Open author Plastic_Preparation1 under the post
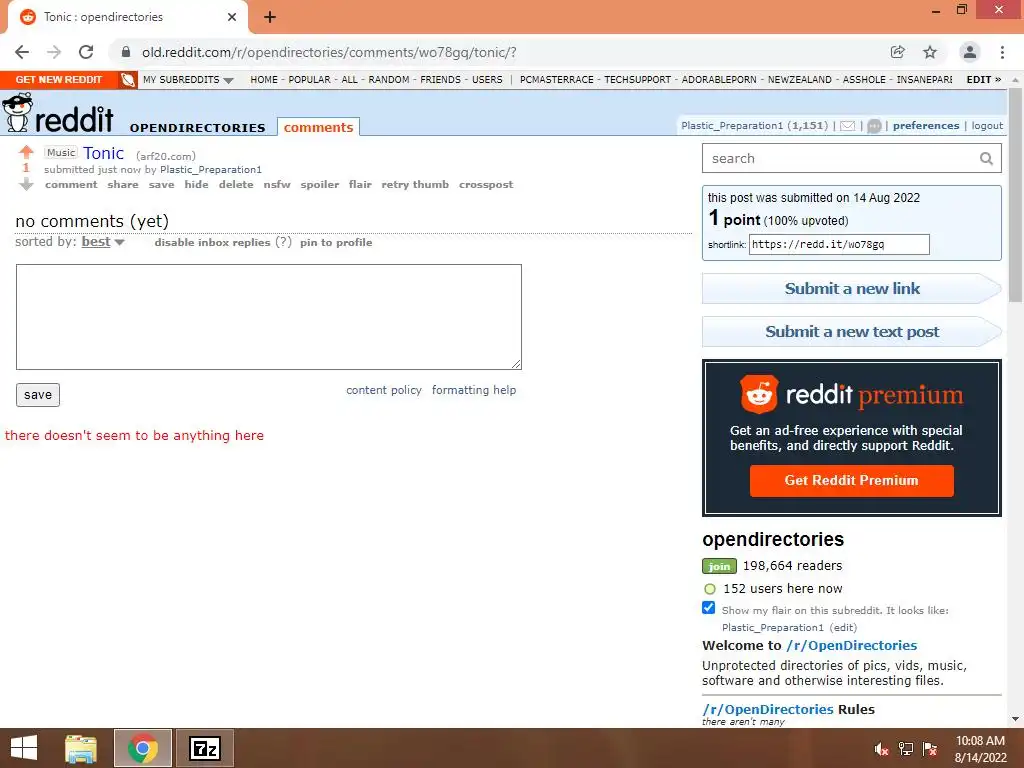This screenshot has height=768, width=1024. (x=211, y=170)
